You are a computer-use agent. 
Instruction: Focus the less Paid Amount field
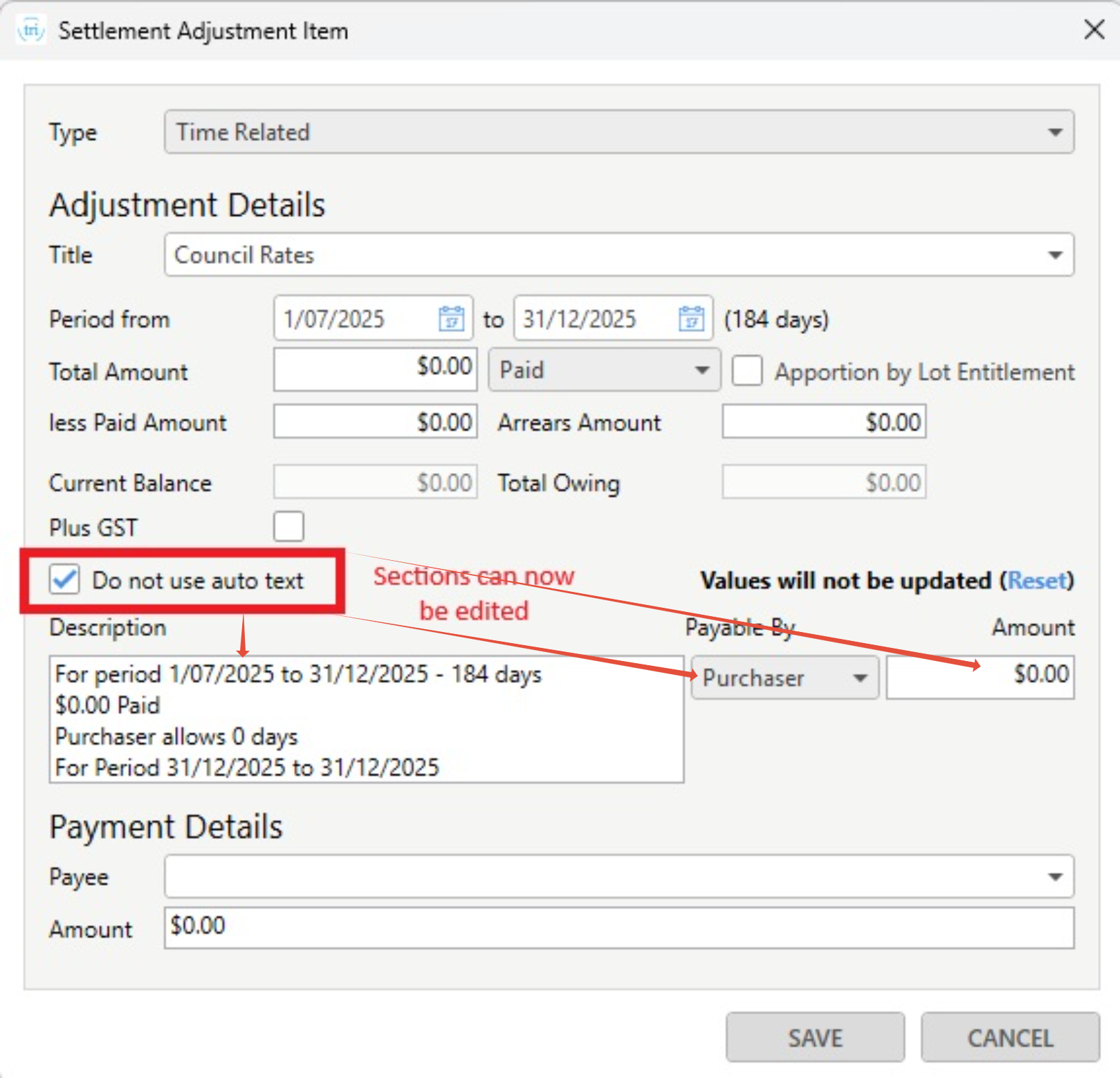pyautogui.click(x=375, y=422)
